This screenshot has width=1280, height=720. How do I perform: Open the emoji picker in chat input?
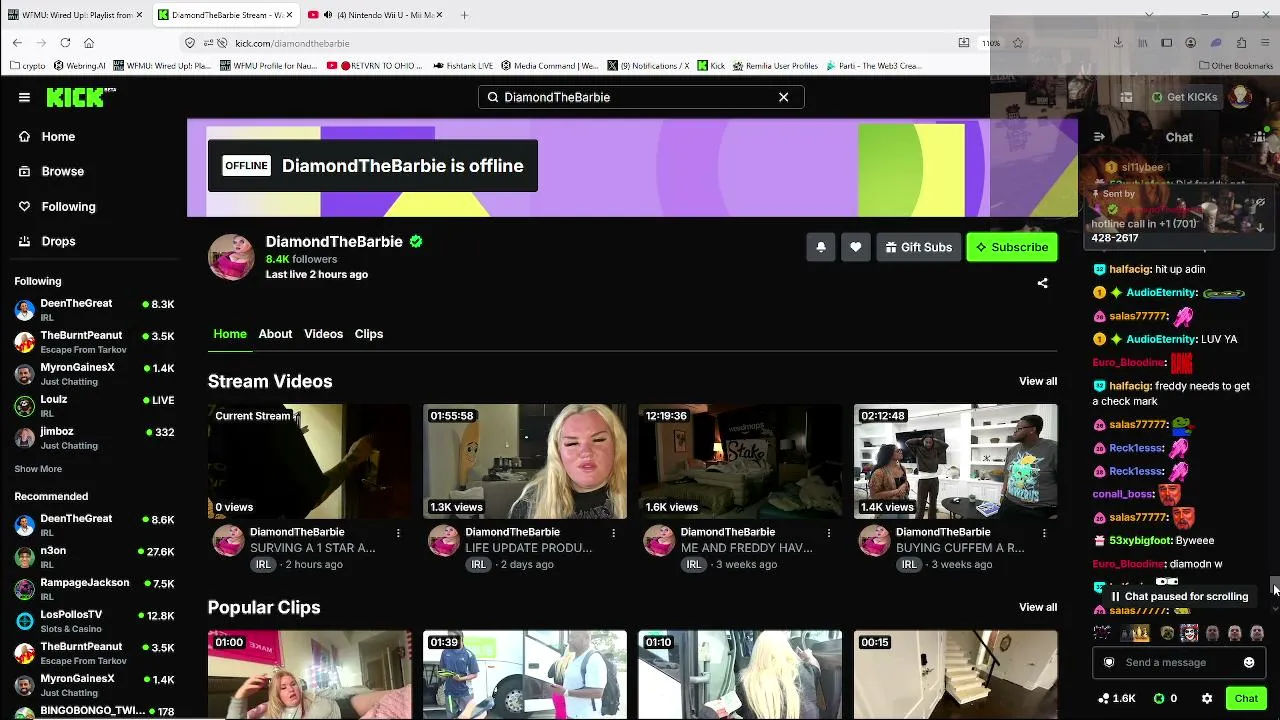click(1249, 662)
